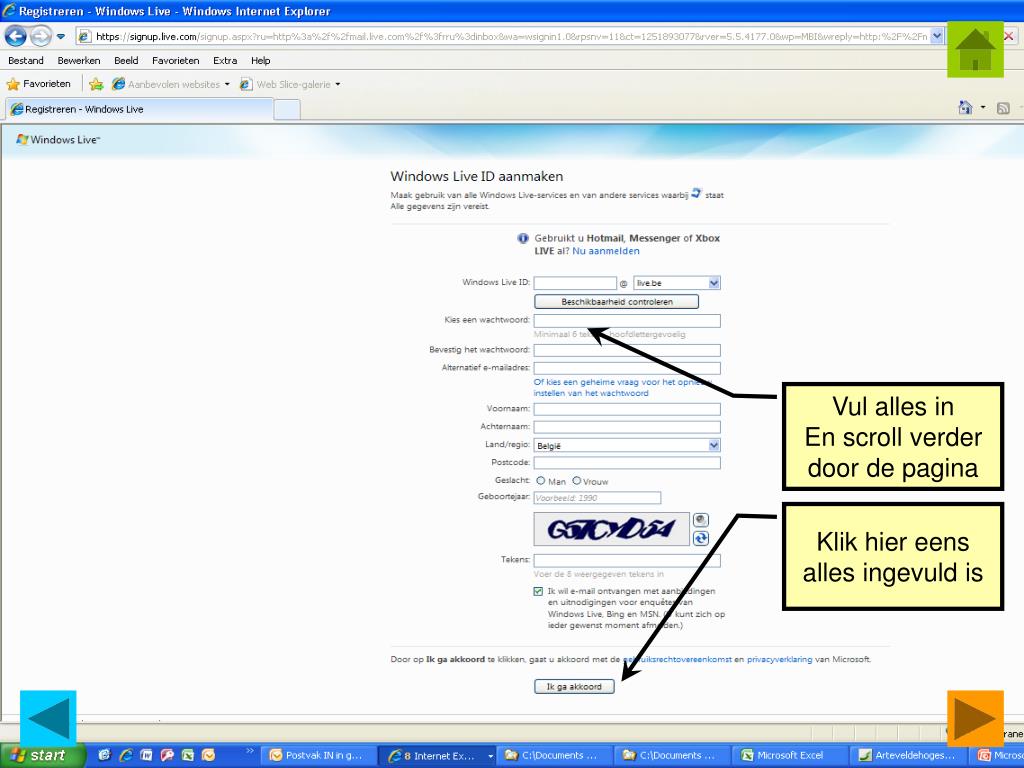Open the Favorieten menu
The height and width of the screenshot is (768, 1024).
(176, 61)
